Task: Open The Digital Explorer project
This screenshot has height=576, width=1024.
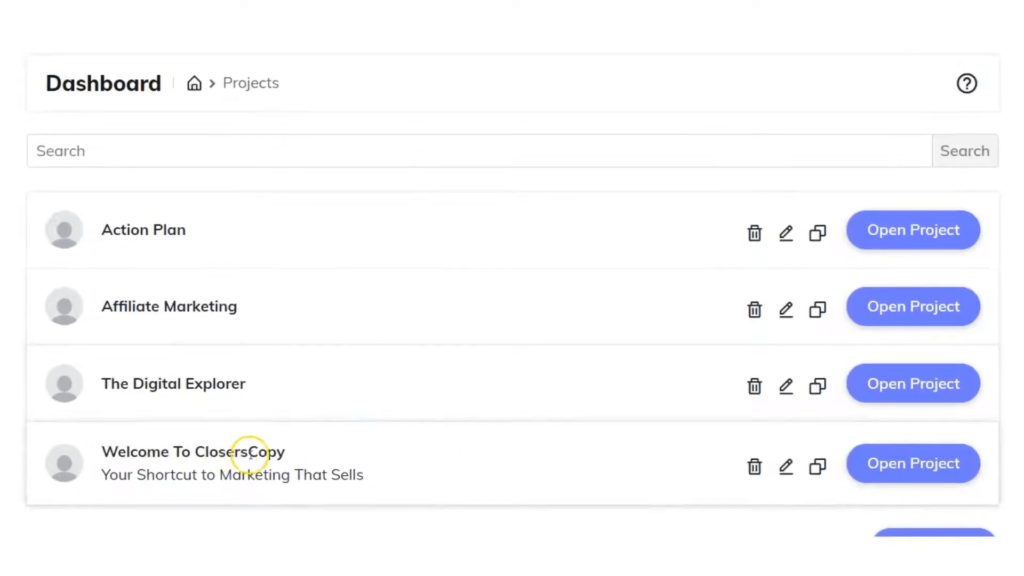Action: (x=913, y=383)
